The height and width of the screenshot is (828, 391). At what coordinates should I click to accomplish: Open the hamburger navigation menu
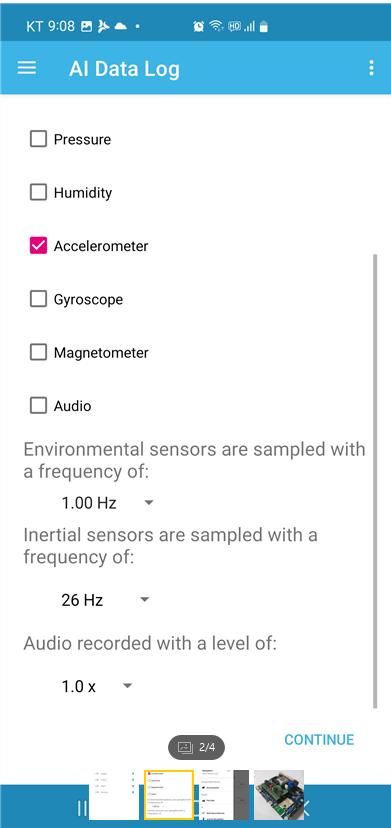pyautogui.click(x=27, y=68)
